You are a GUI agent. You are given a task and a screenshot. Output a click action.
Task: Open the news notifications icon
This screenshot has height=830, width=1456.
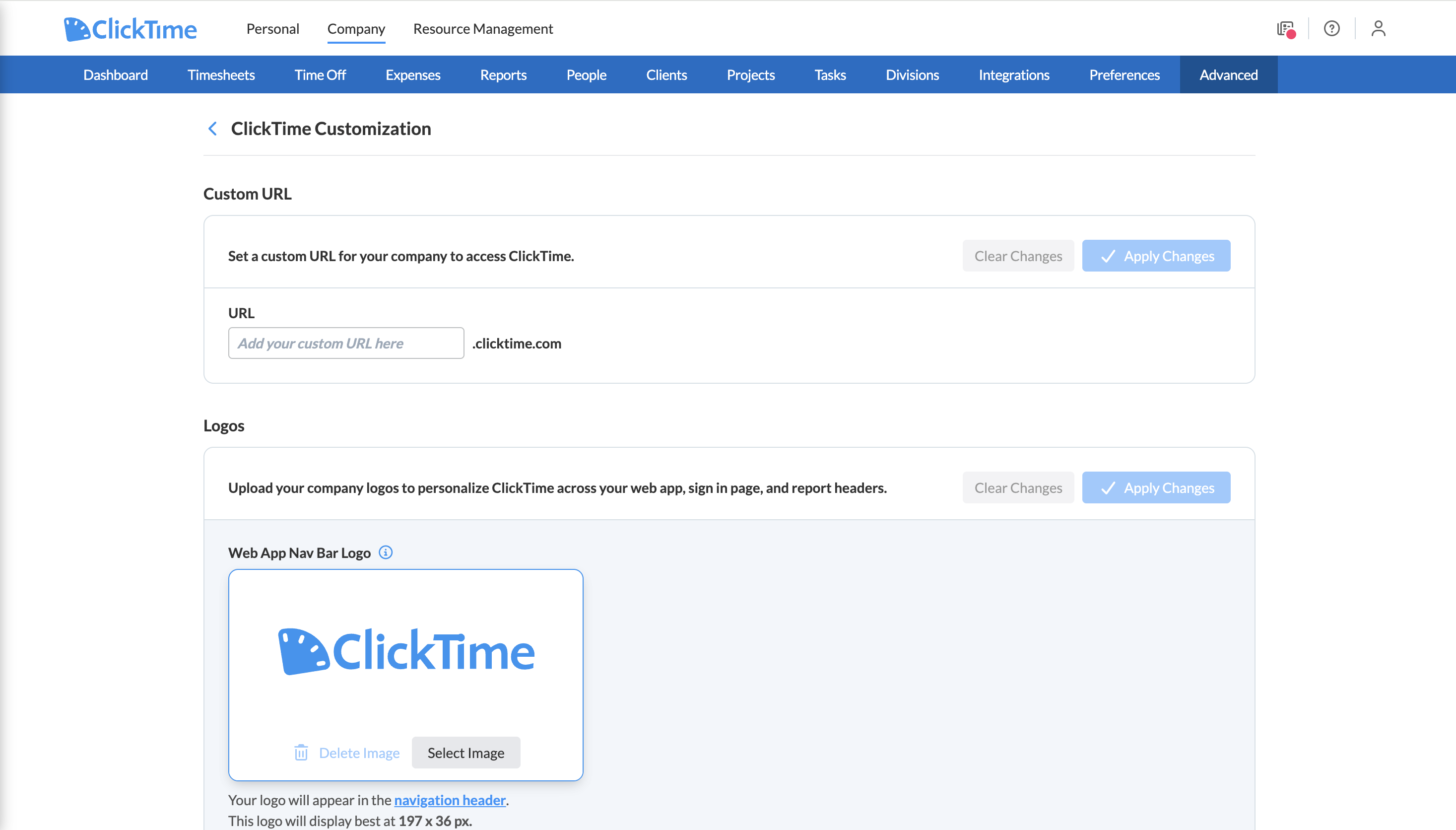(1286, 28)
